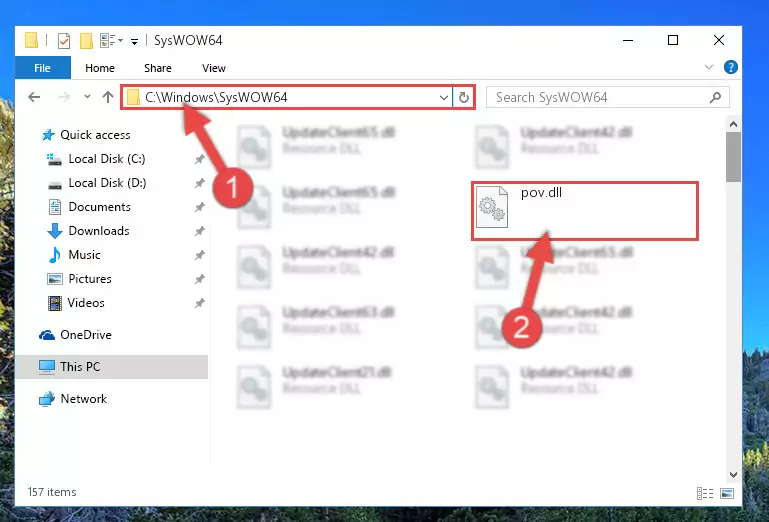Click the Search SysWOW64 field

(608, 97)
